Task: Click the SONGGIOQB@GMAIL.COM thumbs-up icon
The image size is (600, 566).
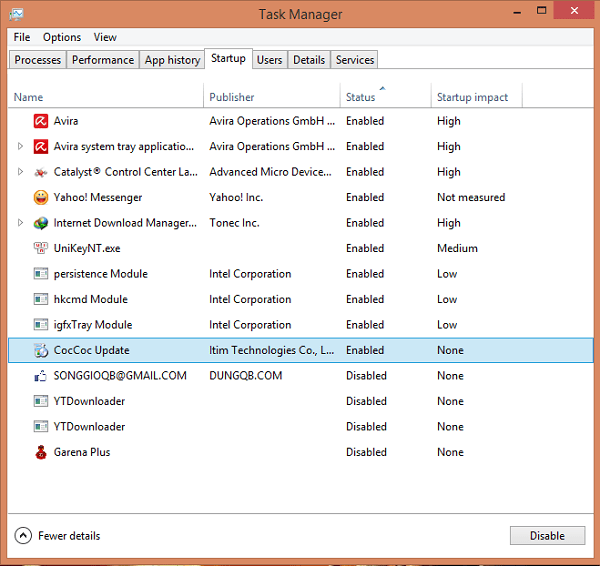Action: [41, 376]
